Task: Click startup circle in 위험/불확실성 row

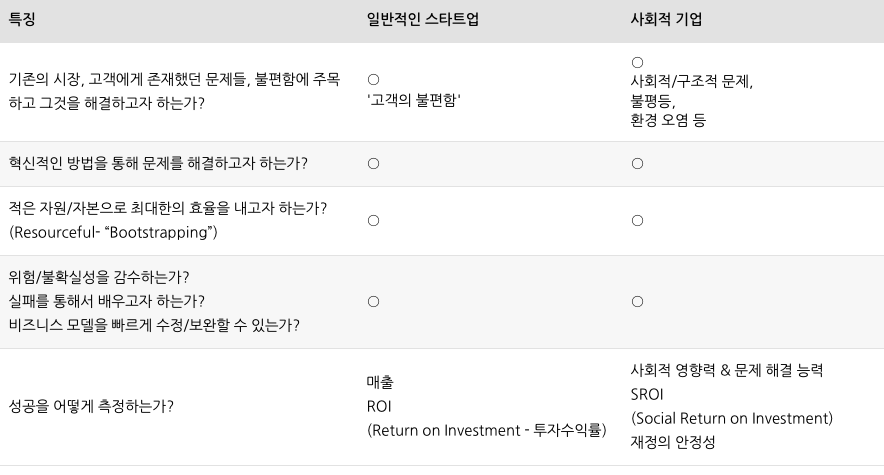Action: (x=373, y=301)
